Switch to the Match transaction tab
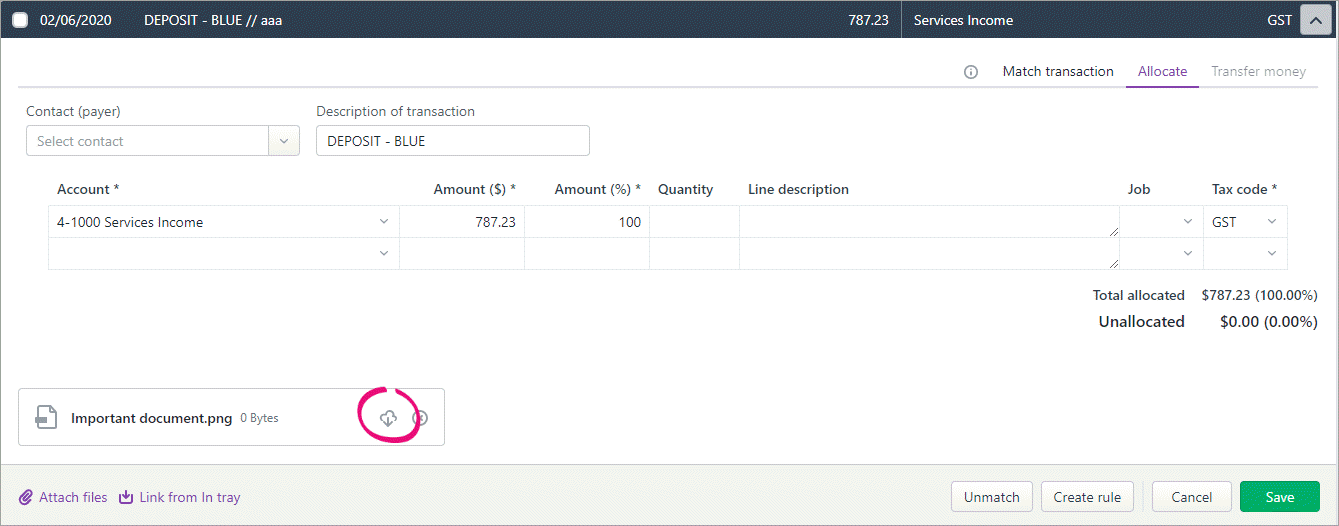Viewport: 1339px width, 526px height. click(x=1058, y=71)
